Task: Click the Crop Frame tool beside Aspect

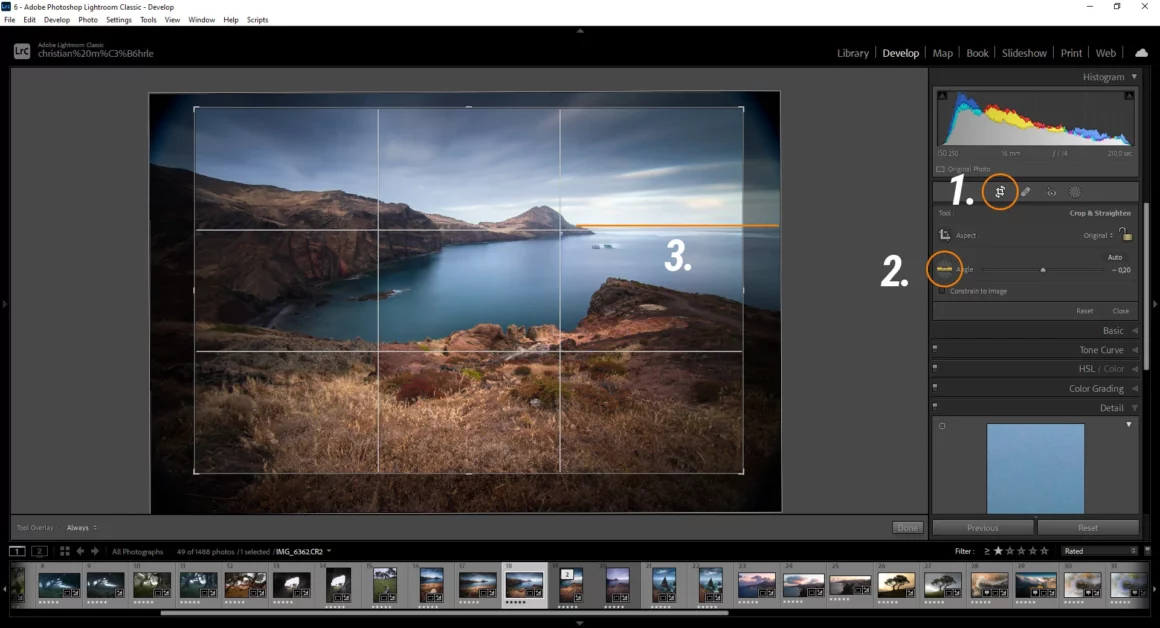Action: click(944, 235)
